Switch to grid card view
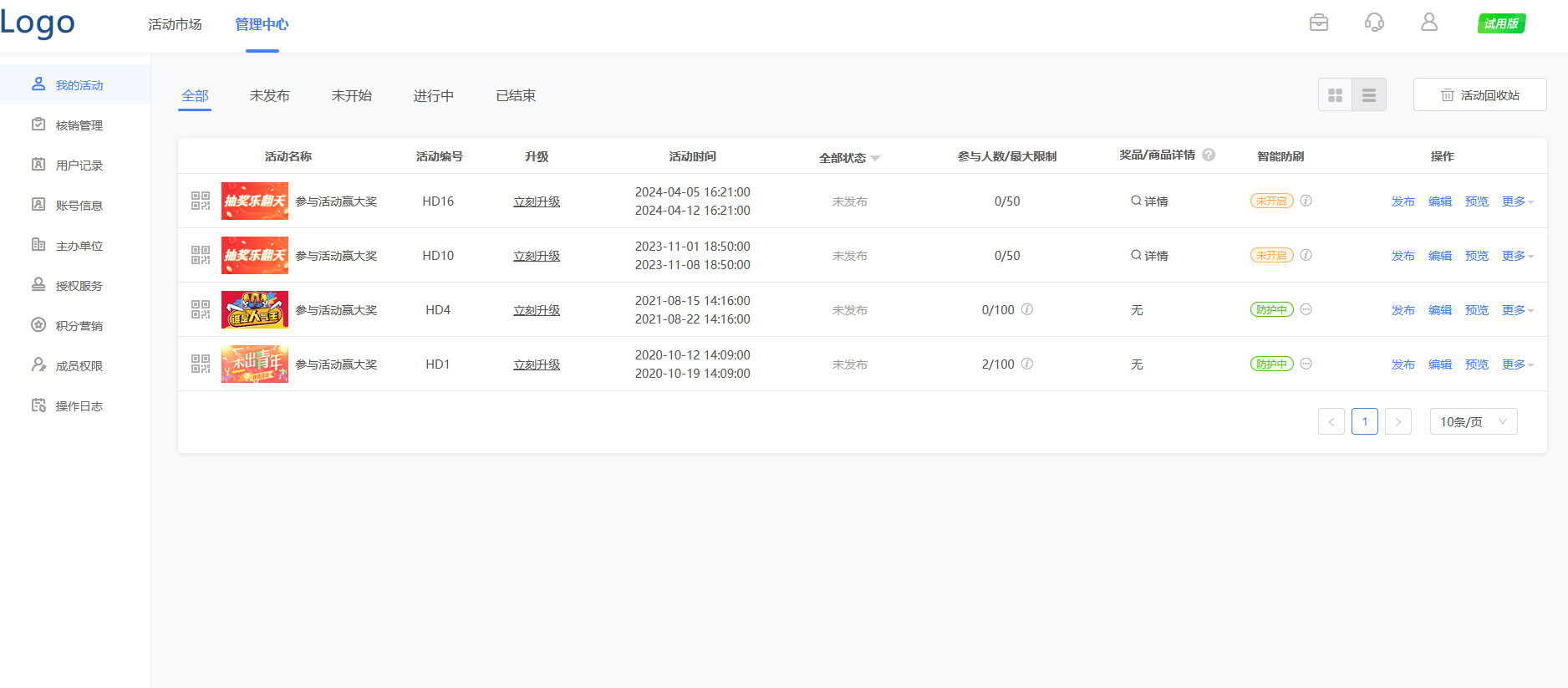This screenshot has width=1568, height=688. pyautogui.click(x=1336, y=95)
